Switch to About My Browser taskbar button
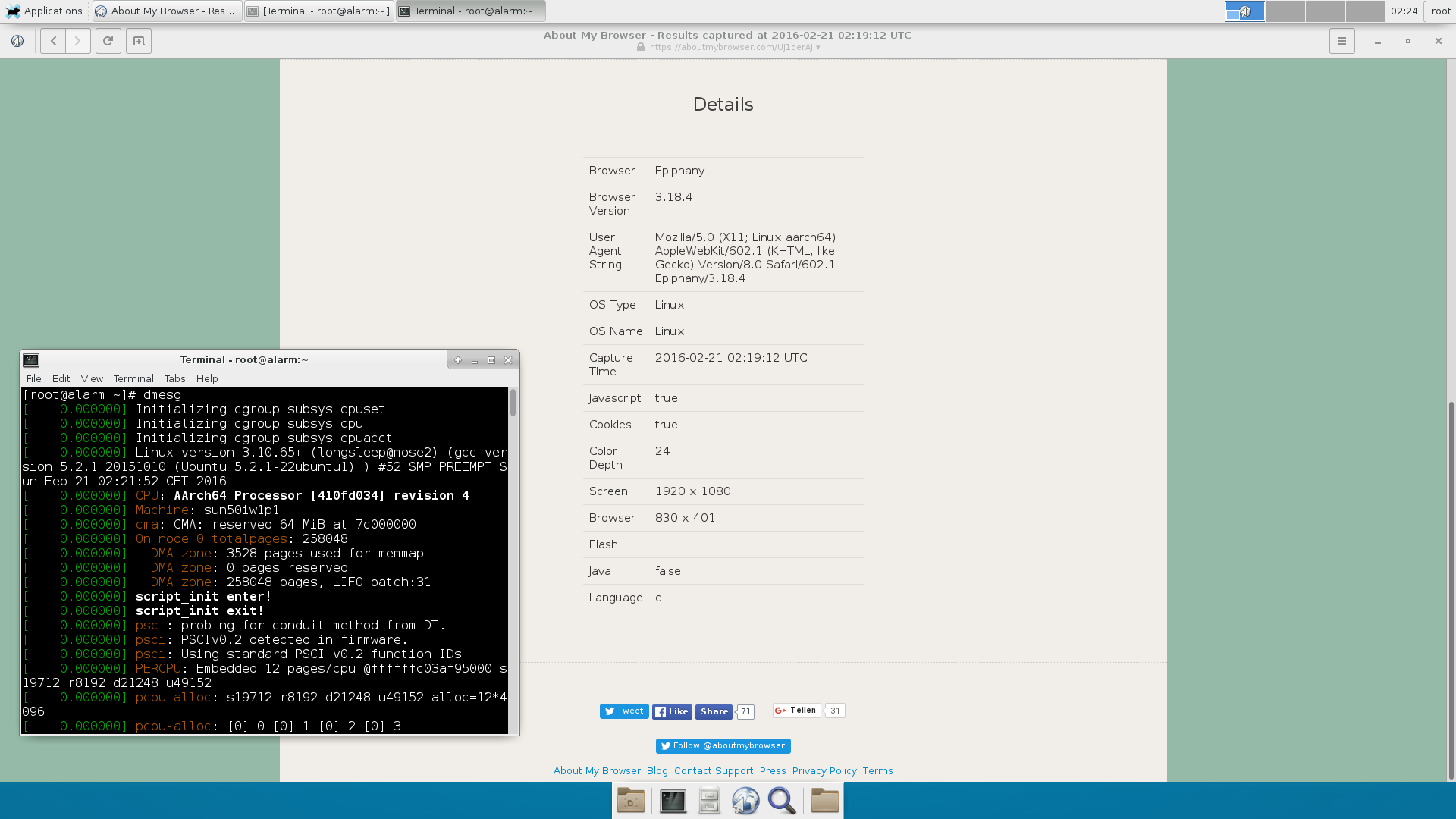Viewport: 1456px width, 819px height. click(x=168, y=11)
